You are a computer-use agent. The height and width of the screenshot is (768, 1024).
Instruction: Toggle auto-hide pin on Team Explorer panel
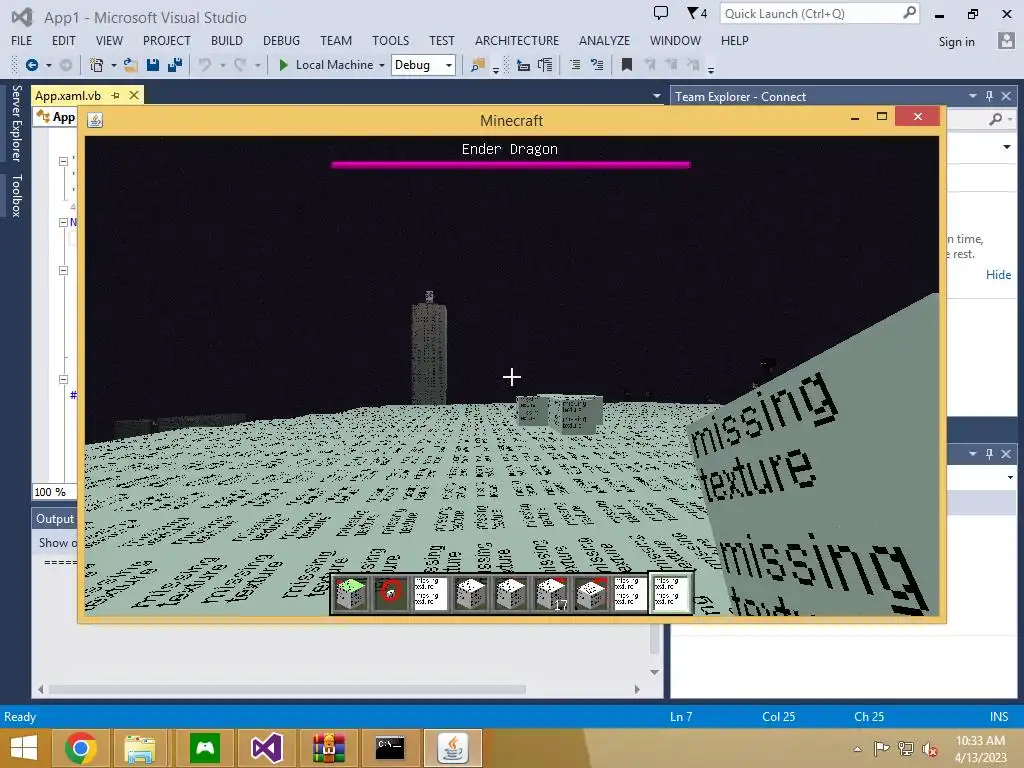click(x=989, y=96)
